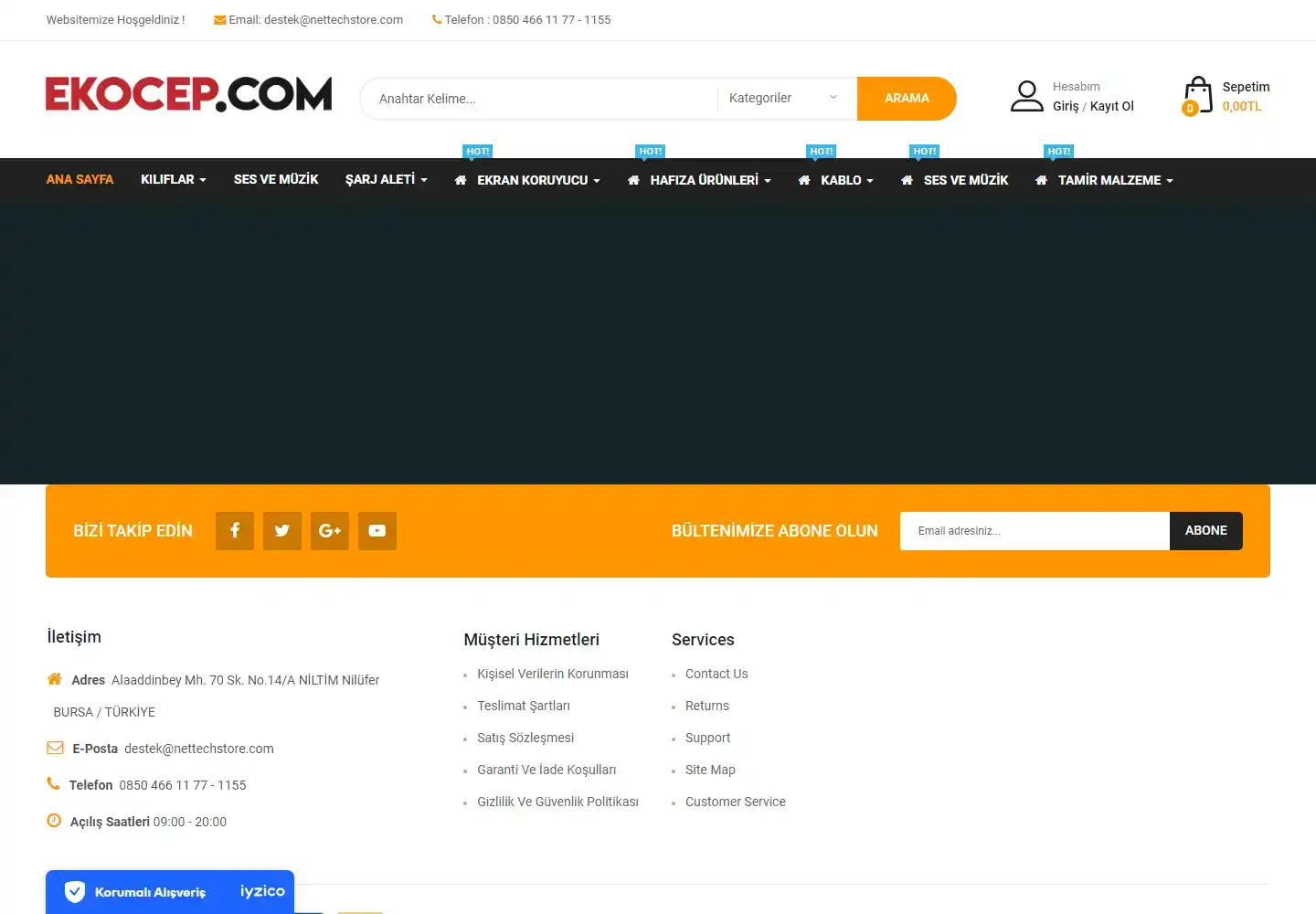Open Satış Sözleşmesi link

[x=525, y=738]
